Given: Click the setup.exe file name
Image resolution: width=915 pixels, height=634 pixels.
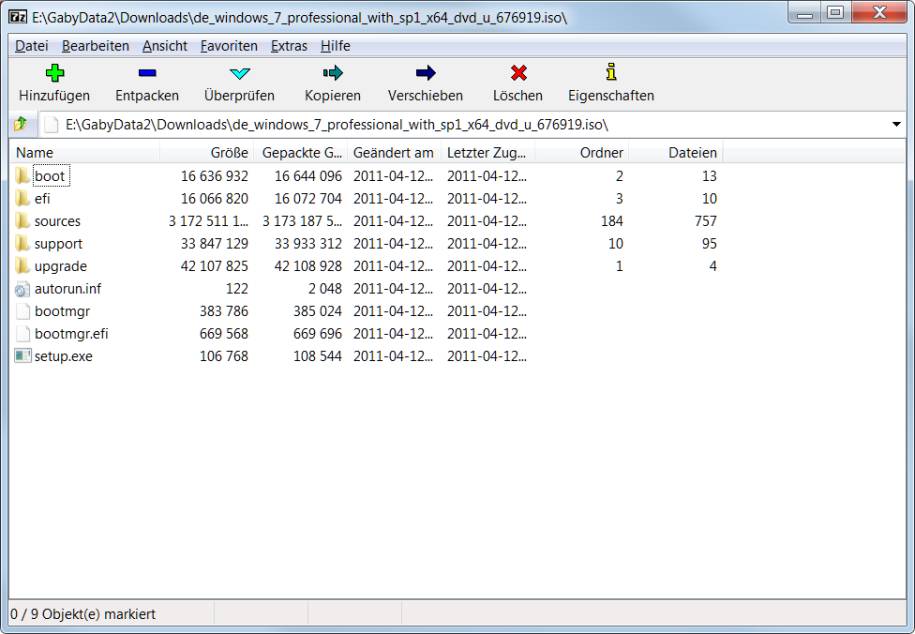Looking at the screenshot, I should pos(64,356).
